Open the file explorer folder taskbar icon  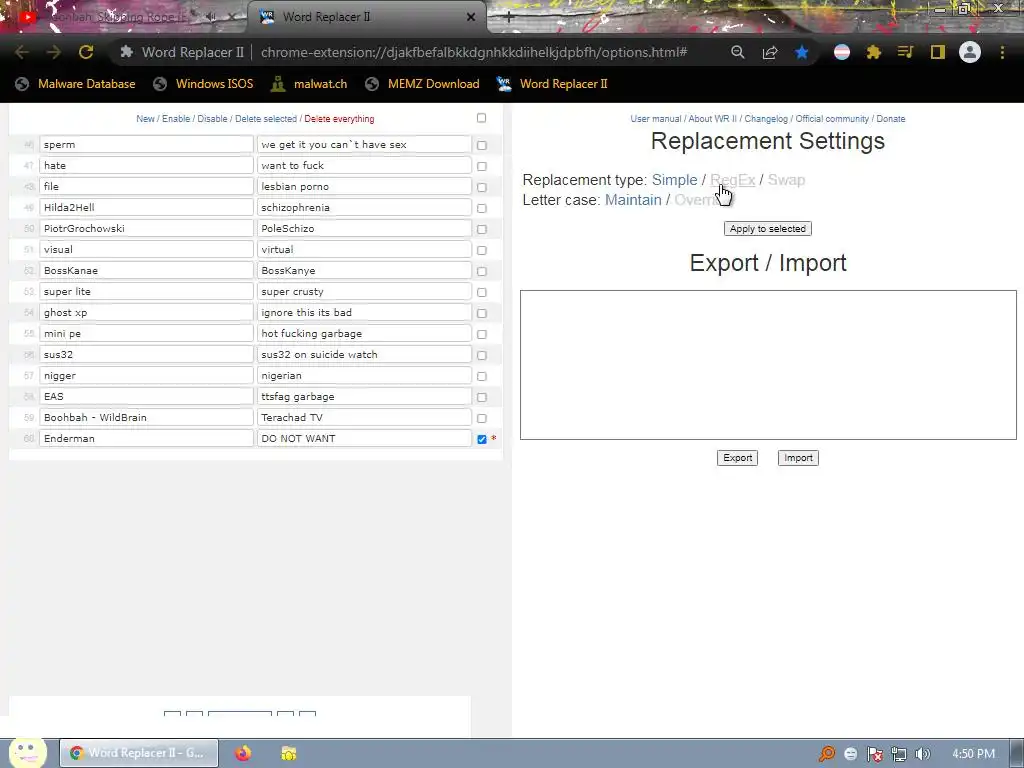point(289,753)
